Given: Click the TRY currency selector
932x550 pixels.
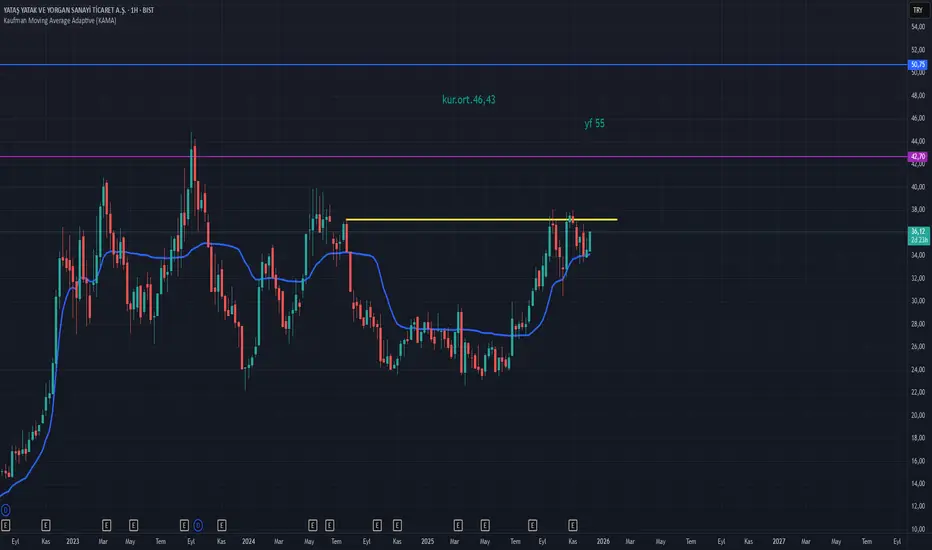Looking at the screenshot, I should click(x=918, y=10).
